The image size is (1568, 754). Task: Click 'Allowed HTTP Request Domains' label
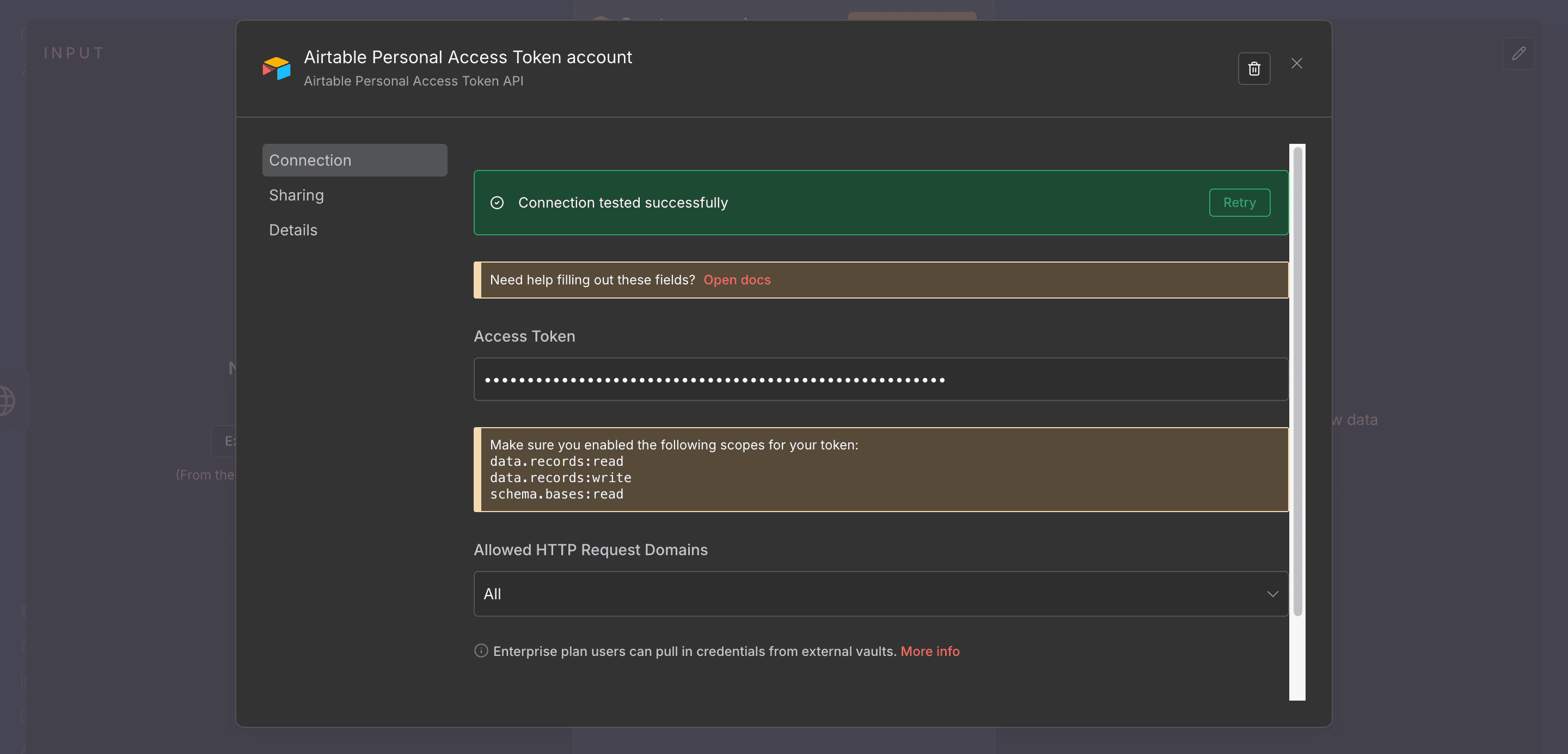click(590, 550)
